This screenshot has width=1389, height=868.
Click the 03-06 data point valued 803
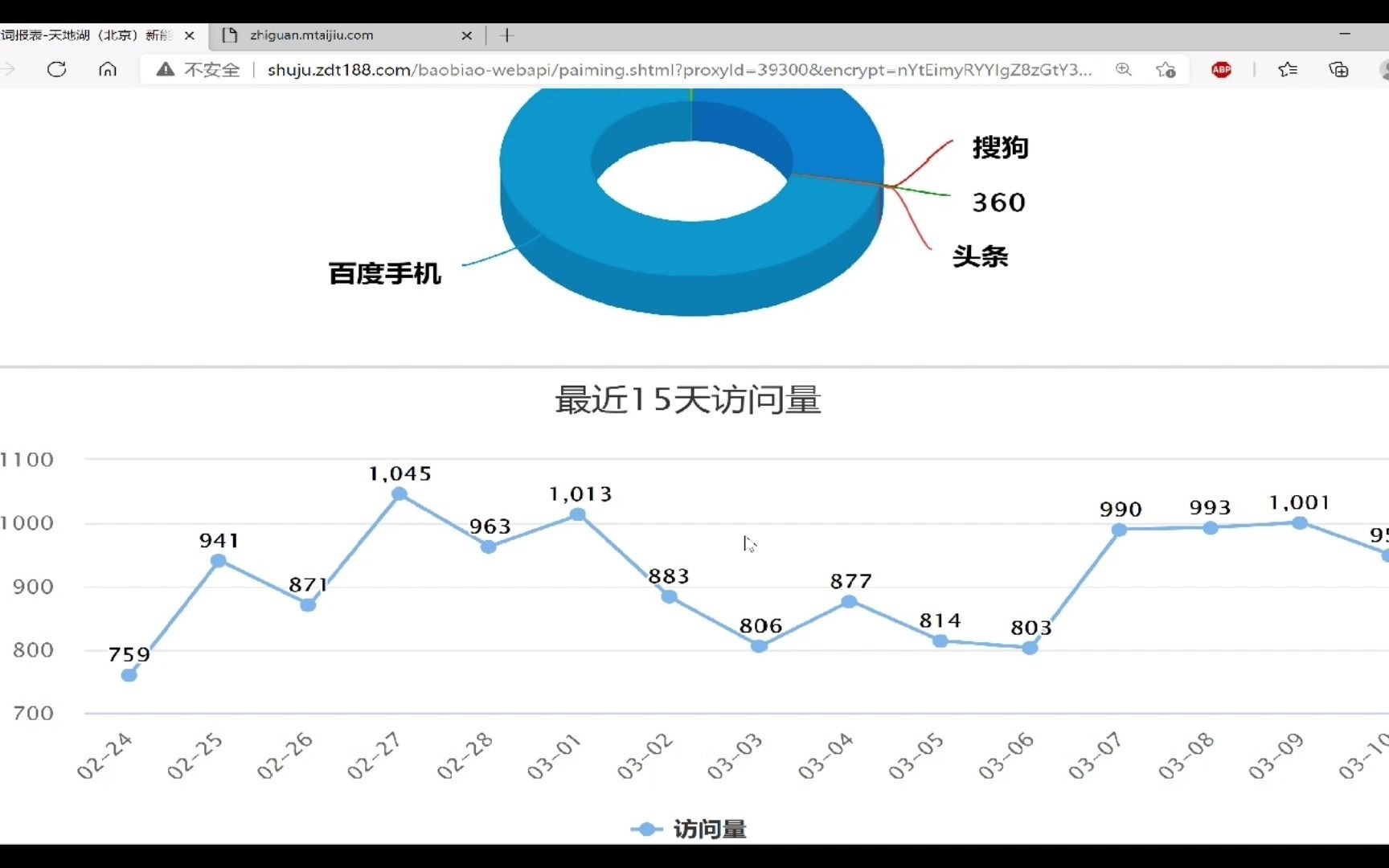click(1030, 648)
